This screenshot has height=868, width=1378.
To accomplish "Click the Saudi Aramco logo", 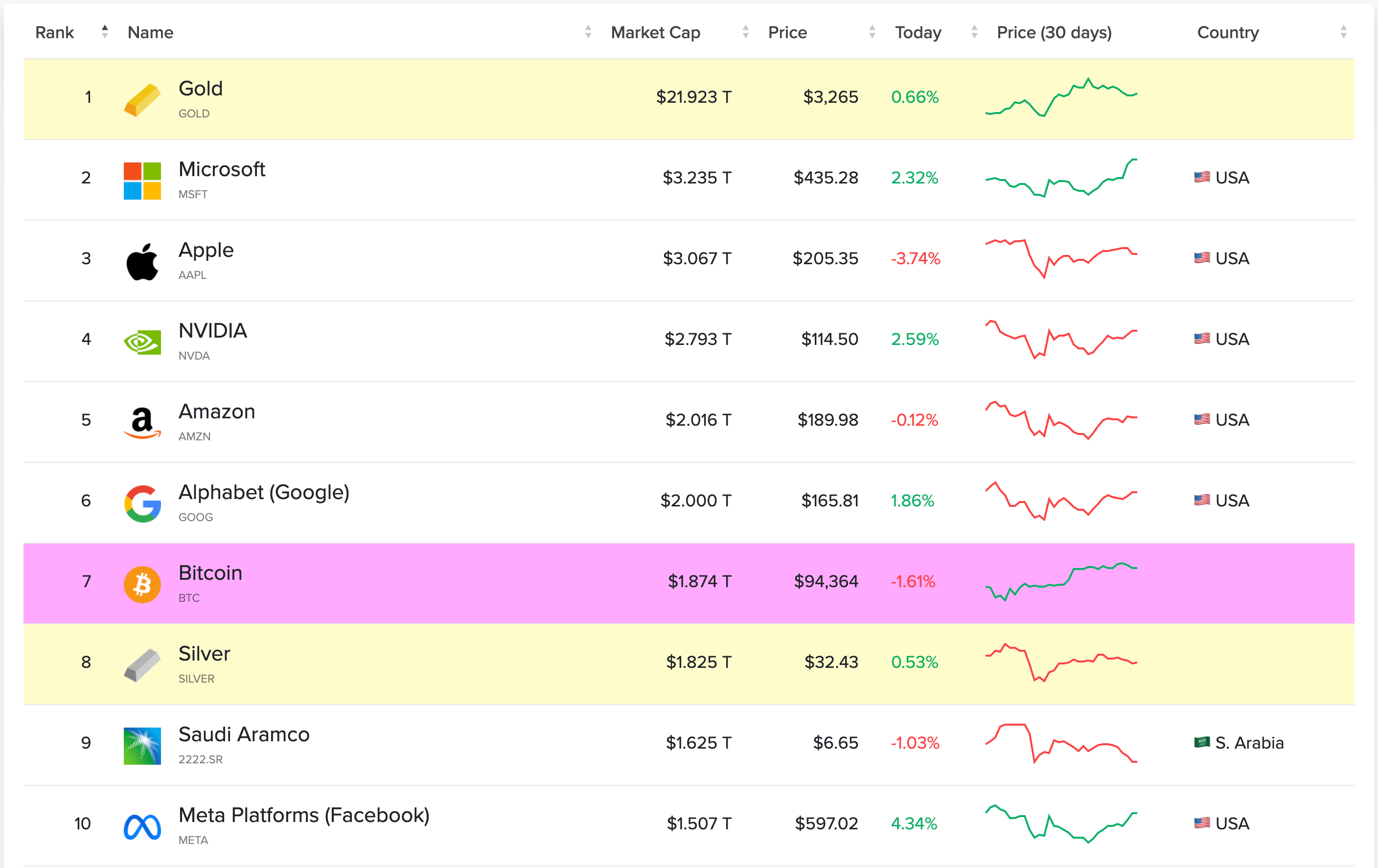I will [142, 746].
